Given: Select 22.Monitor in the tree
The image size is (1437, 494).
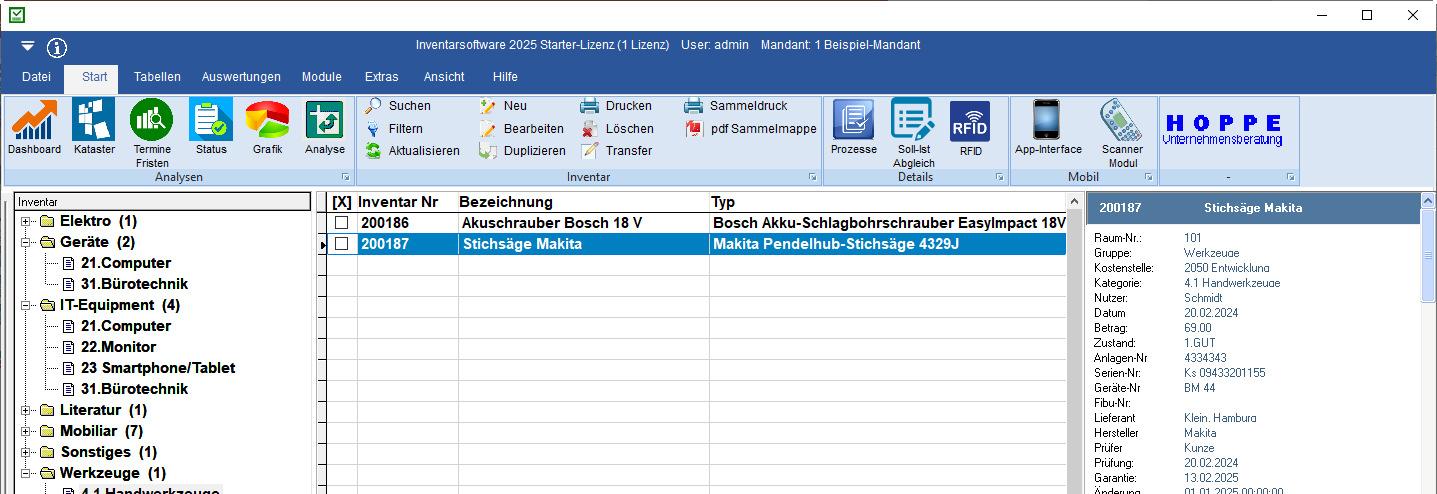Looking at the screenshot, I should click(118, 347).
